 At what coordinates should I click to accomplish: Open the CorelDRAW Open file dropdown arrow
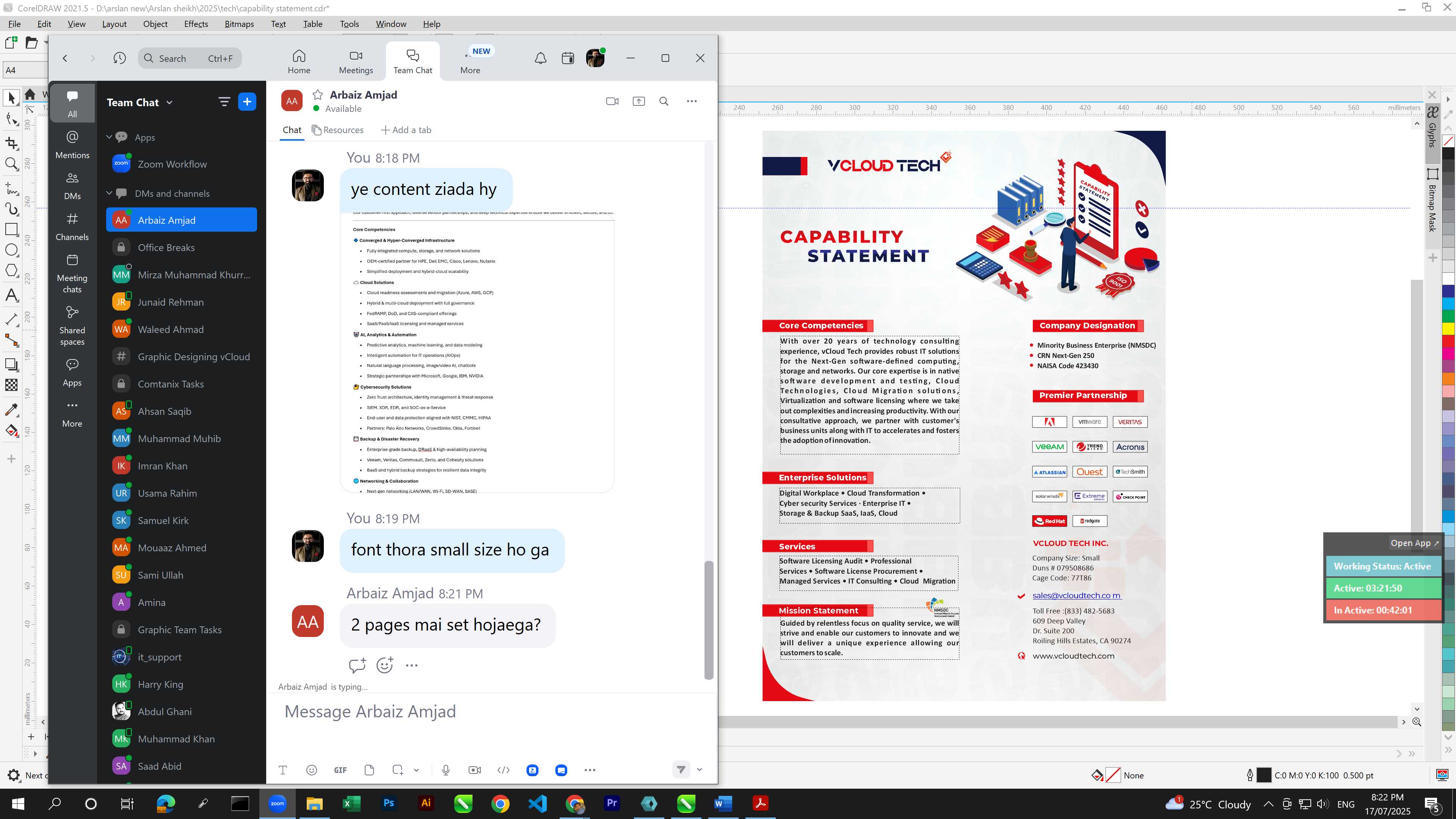(x=46, y=43)
